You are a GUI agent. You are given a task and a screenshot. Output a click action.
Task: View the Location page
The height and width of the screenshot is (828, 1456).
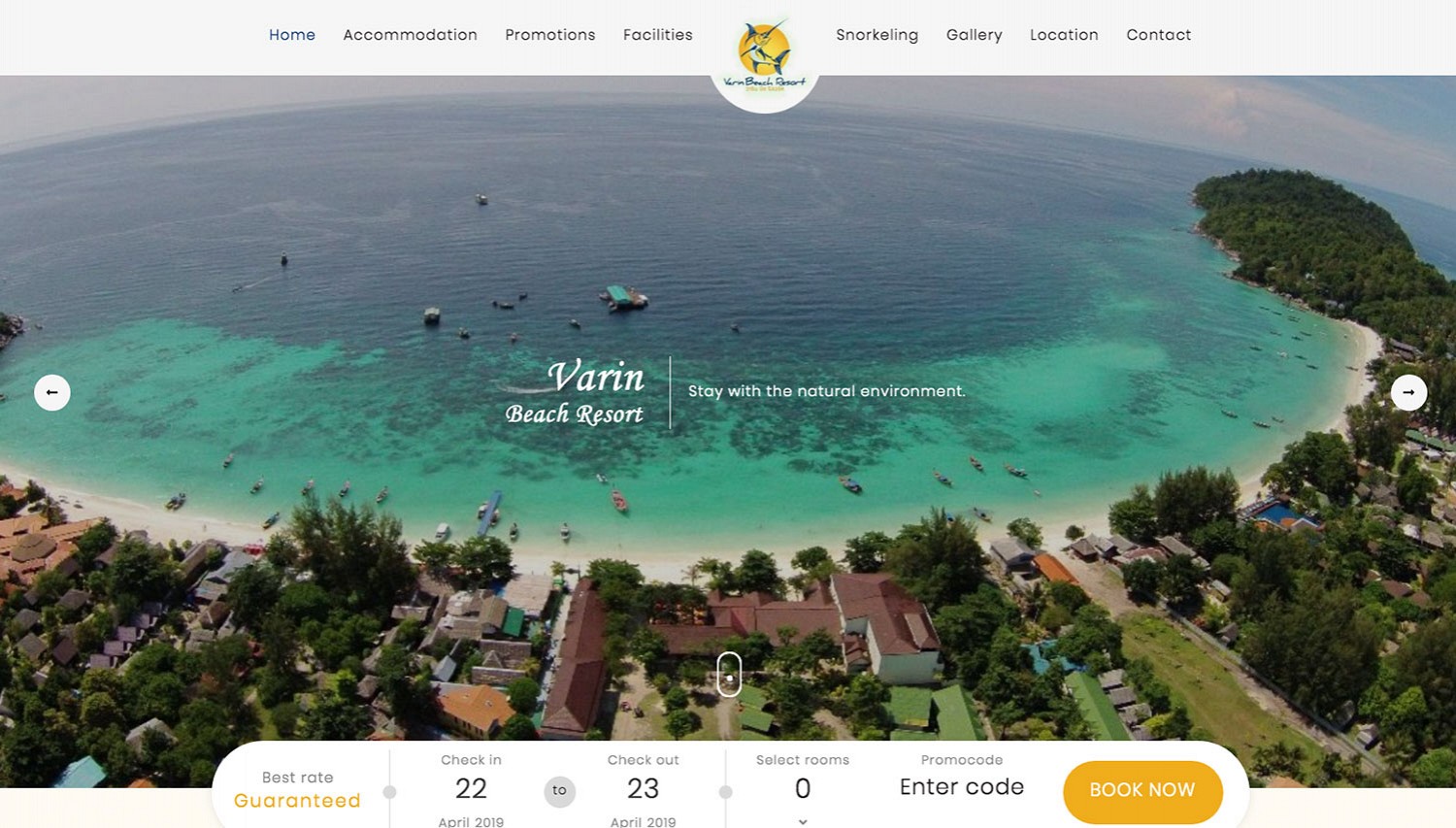(x=1064, y=35)
